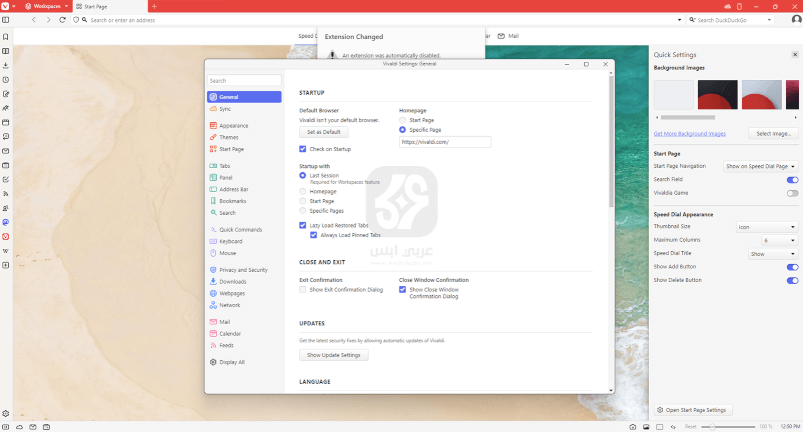The image size is (803, 432).
Task: Open Thumbnail Size dropdown
Action: [767, 227]
